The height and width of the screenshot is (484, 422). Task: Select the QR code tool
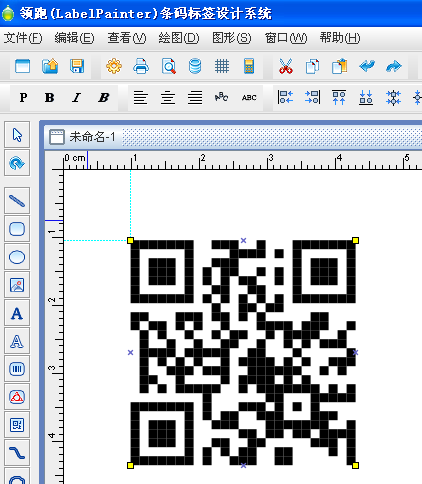click(17, 425)
